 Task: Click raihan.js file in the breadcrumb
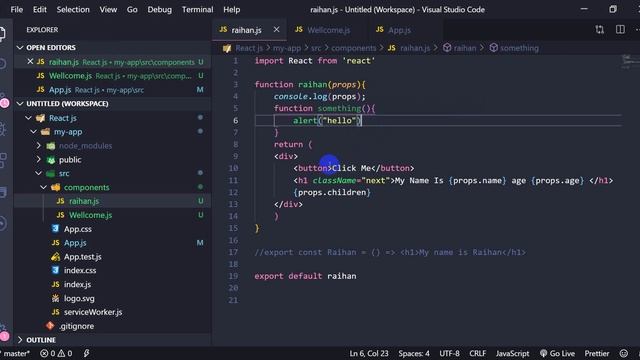click(x=409, y=48)
